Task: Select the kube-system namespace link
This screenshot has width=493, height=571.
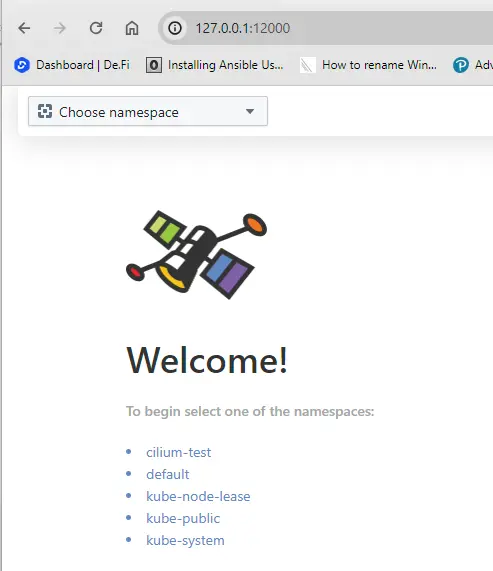Action: click(185, 540)
